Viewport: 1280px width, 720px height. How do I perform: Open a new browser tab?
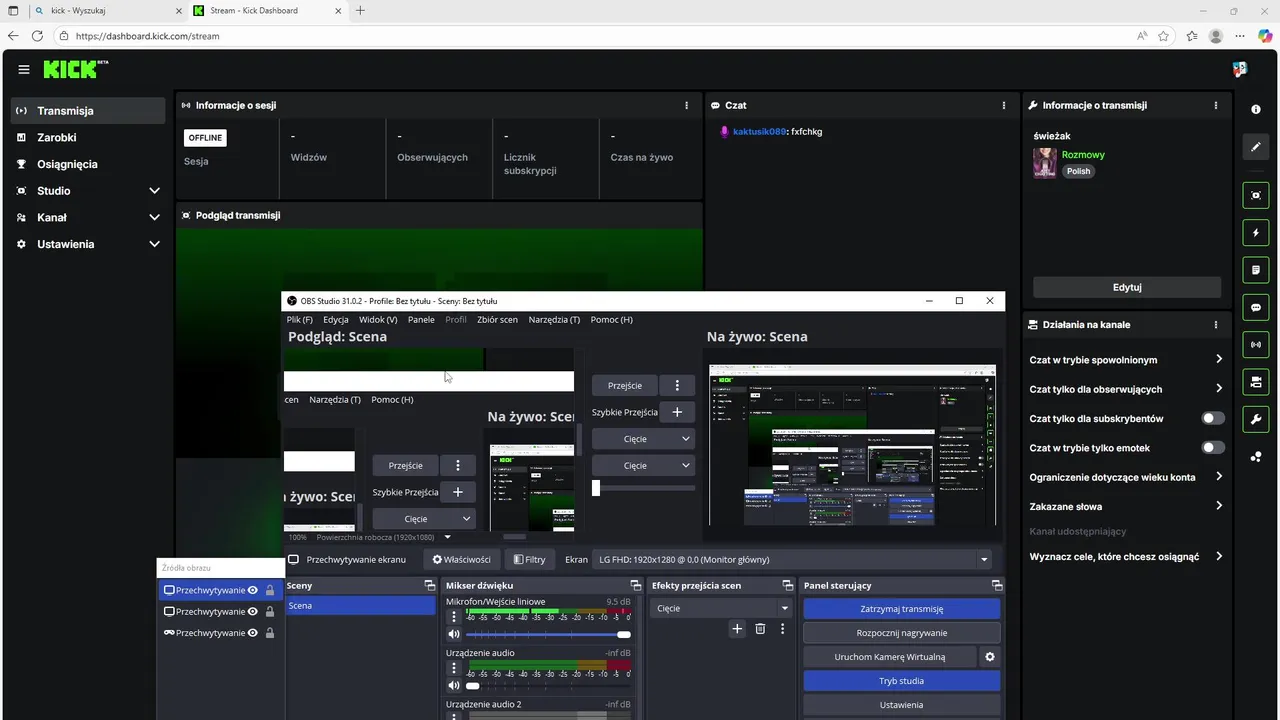360,11
